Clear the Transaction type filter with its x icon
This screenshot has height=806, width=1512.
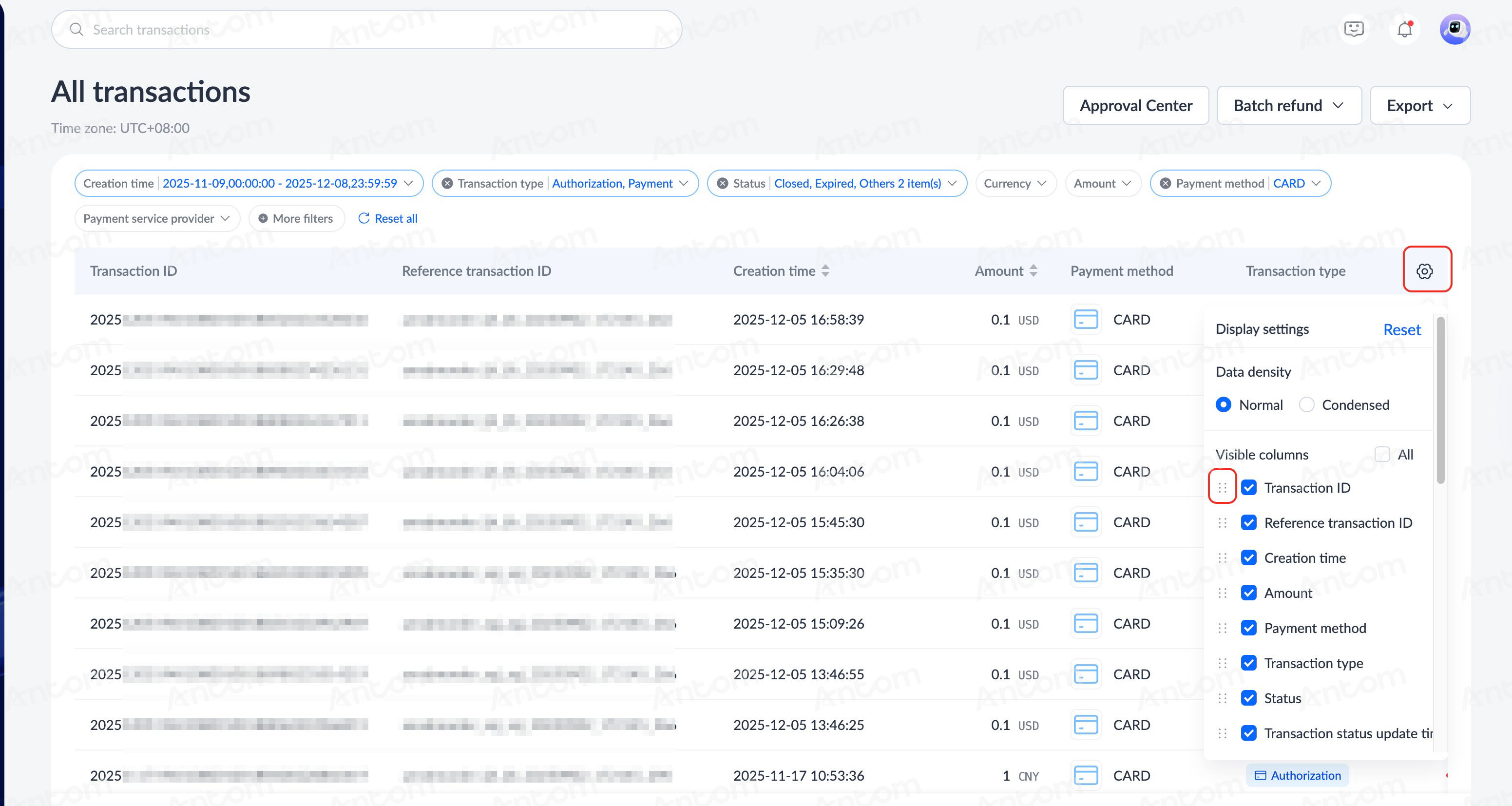coord(447,183)
